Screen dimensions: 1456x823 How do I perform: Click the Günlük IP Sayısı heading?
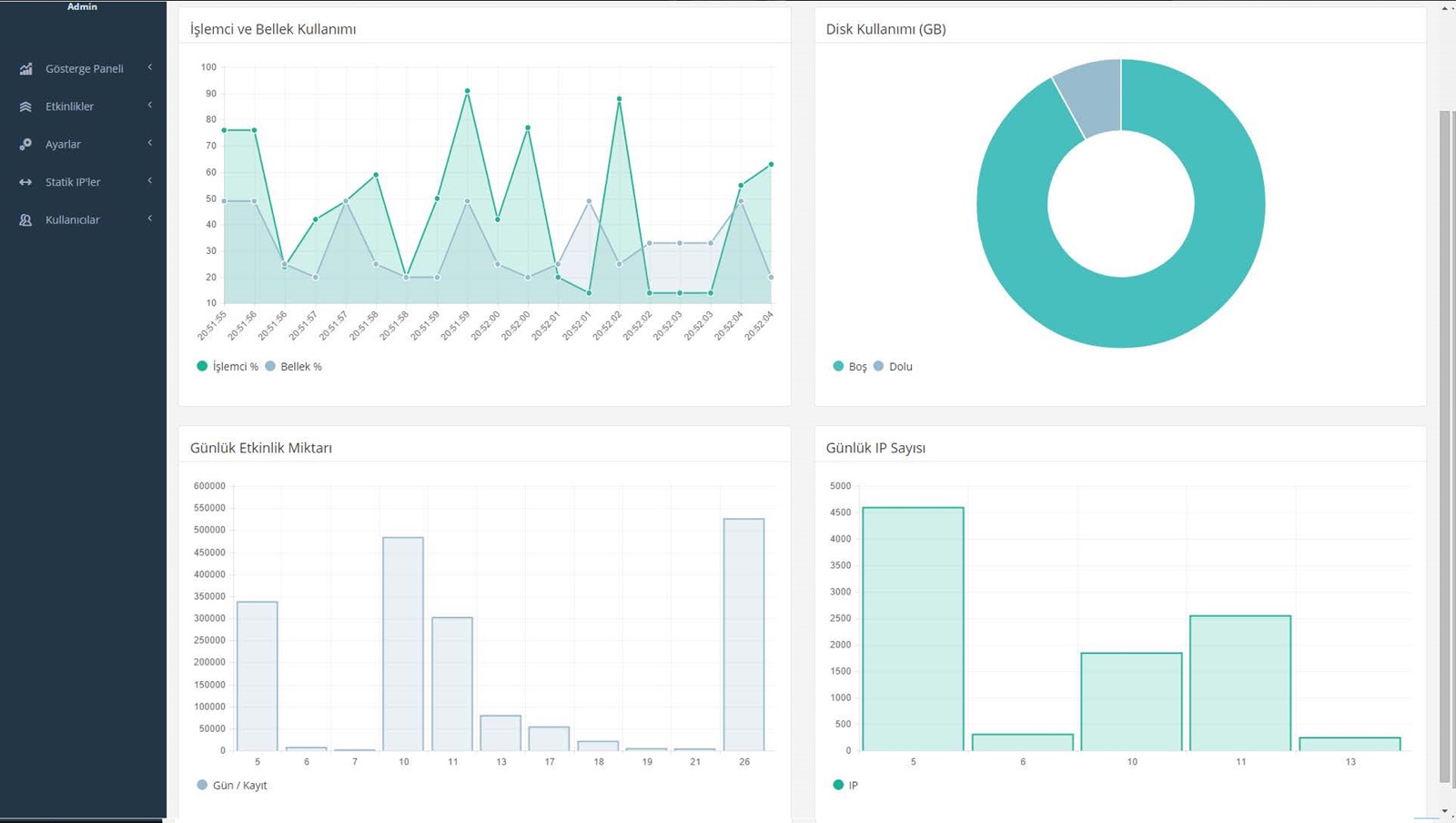(x=875, y=448)
